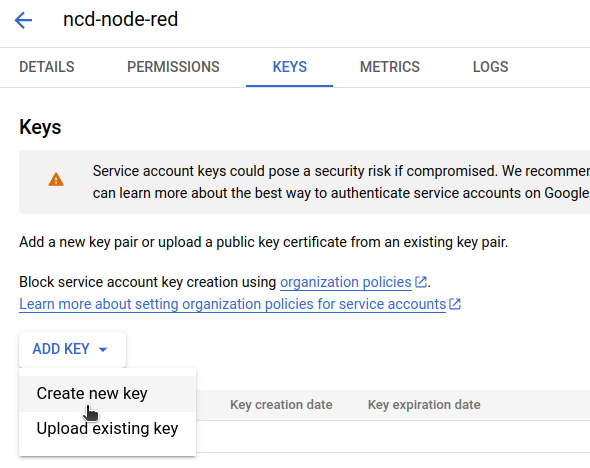Sort by Key expiration date column

424,405
